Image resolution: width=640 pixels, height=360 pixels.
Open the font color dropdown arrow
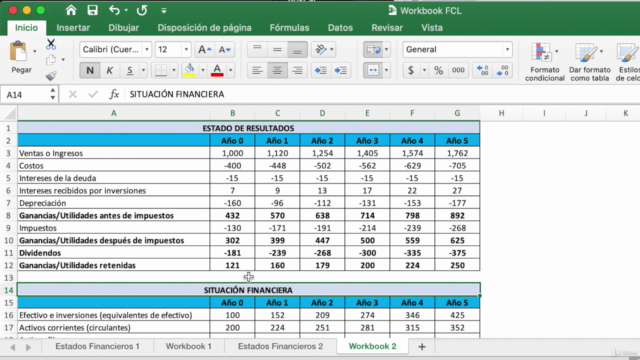point(231,70)
